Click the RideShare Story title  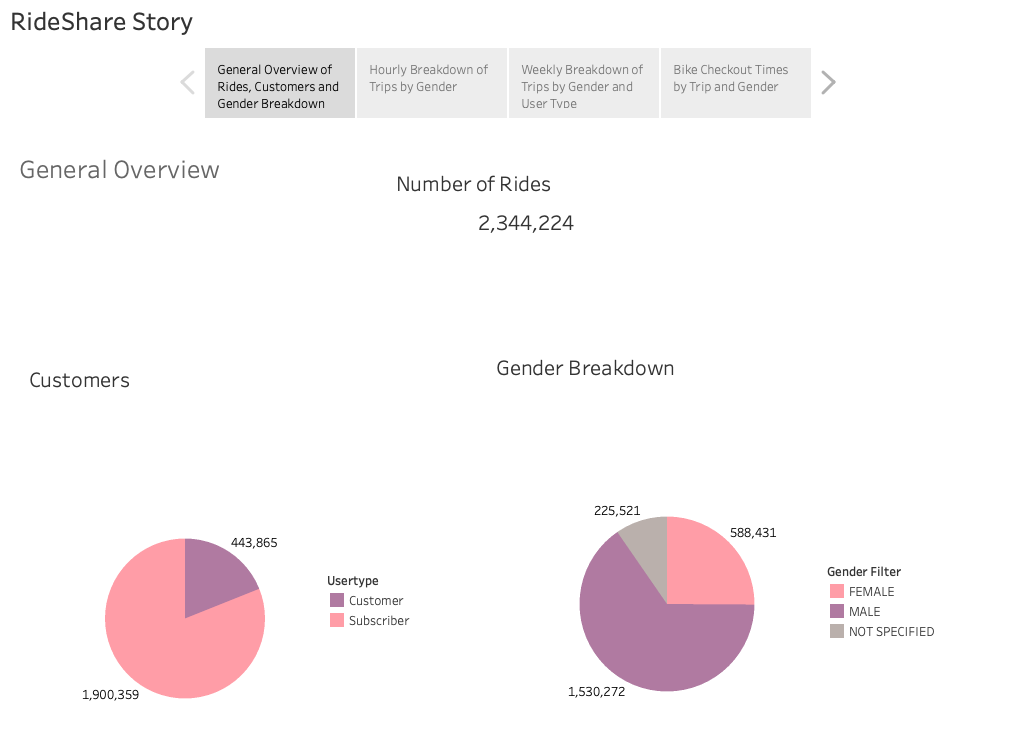tap(100, 21)
